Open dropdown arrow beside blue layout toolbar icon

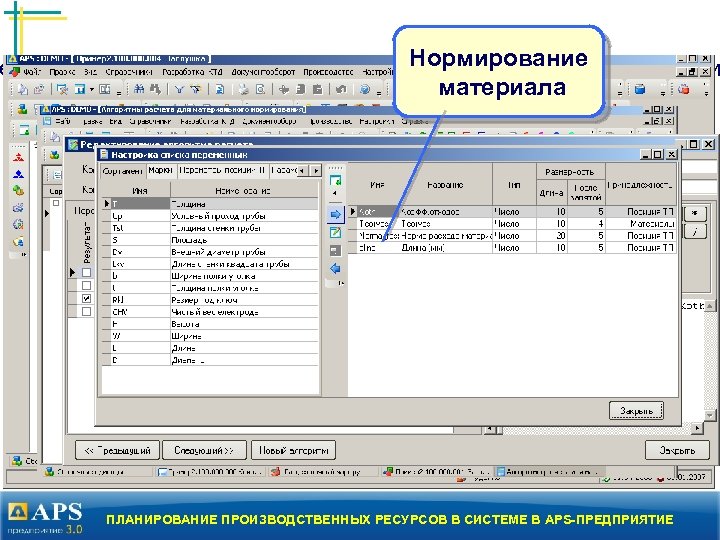click(x=92, y=89)
